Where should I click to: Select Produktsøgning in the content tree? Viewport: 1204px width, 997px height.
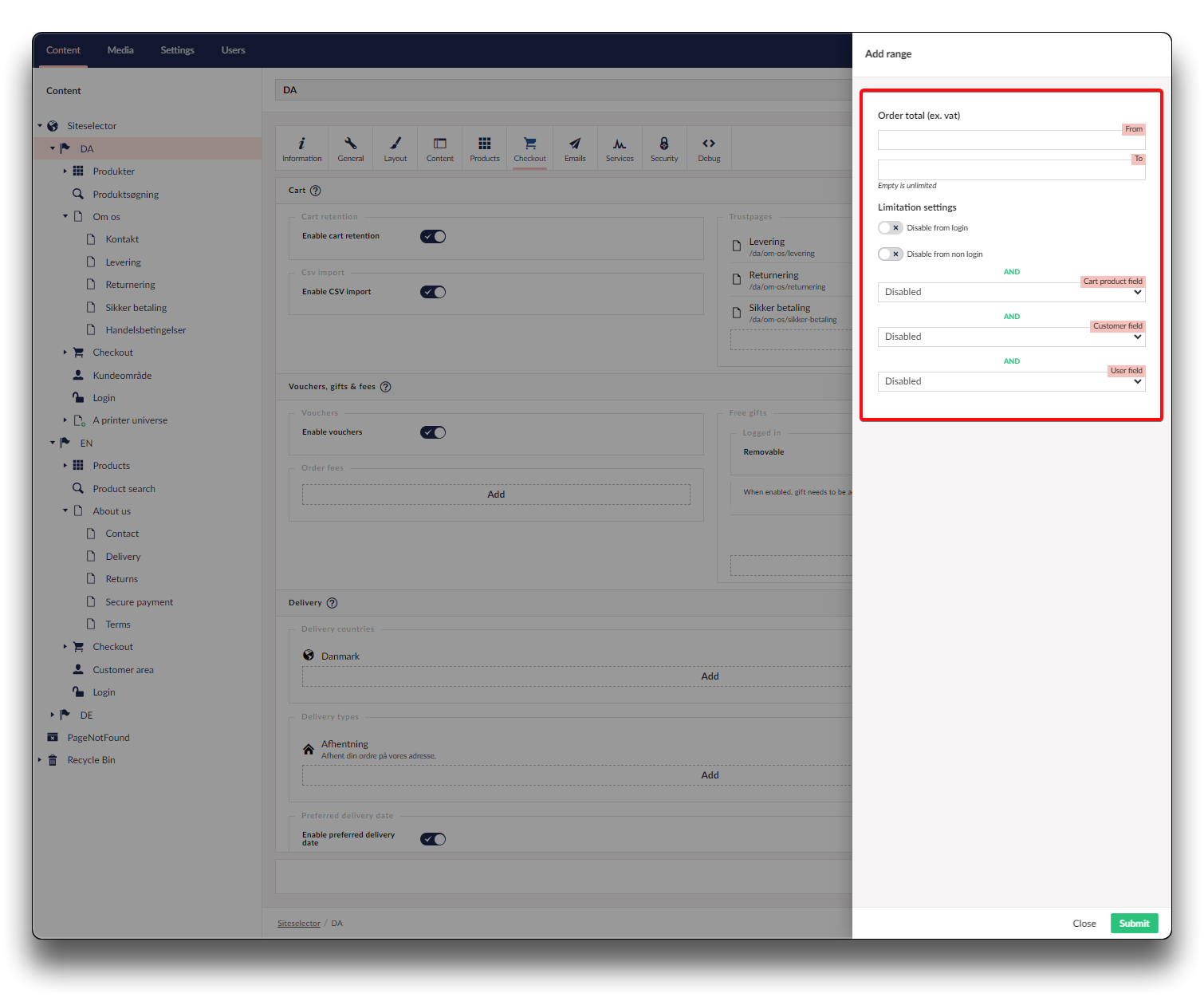coord(125,195)
